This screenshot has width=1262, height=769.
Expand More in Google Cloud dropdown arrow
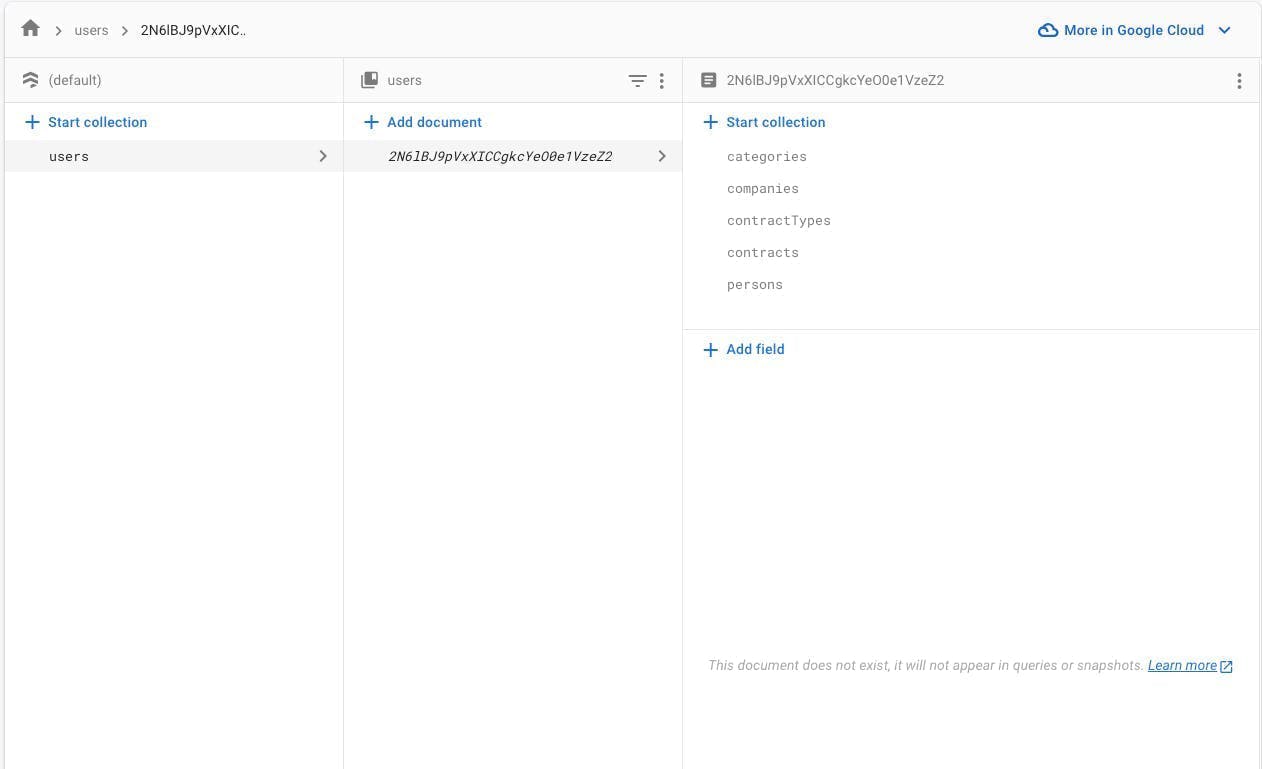[1224, 30]
